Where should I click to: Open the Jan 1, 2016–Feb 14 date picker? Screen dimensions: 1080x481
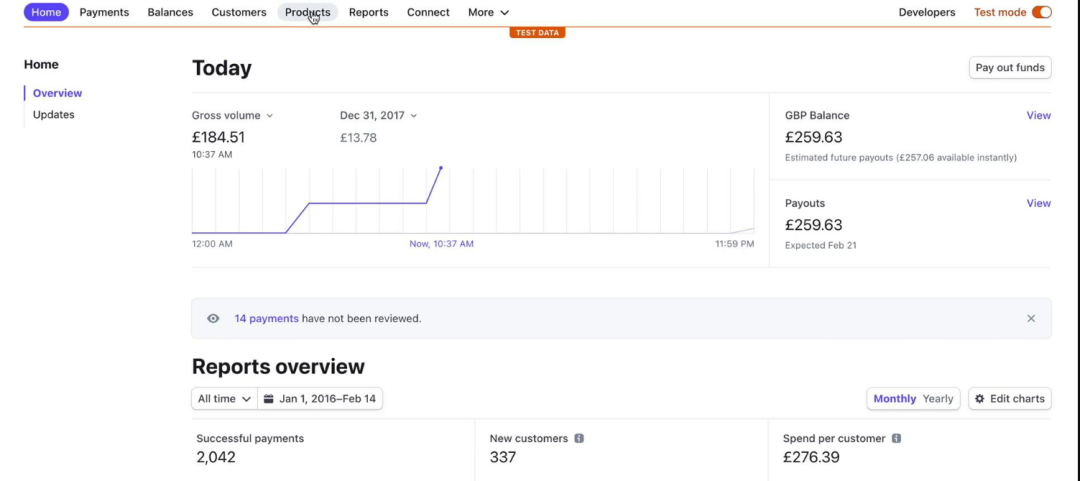(x=320, y=398)
